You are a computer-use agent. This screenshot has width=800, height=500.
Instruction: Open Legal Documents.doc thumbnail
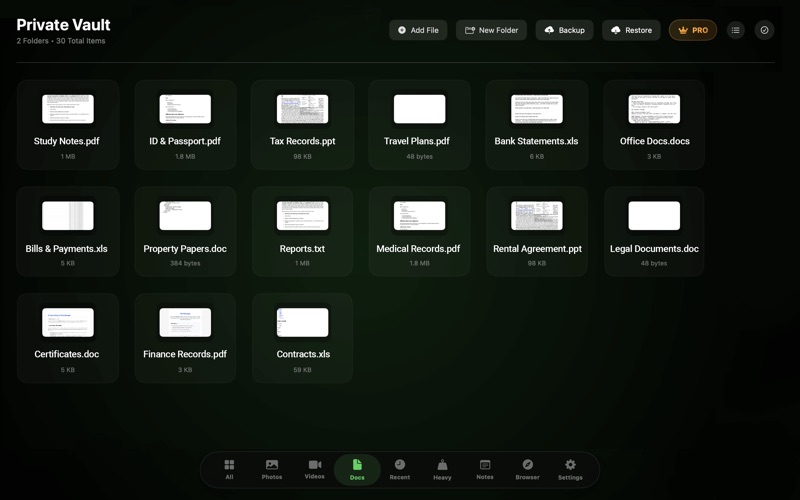(x=654, y=215)
